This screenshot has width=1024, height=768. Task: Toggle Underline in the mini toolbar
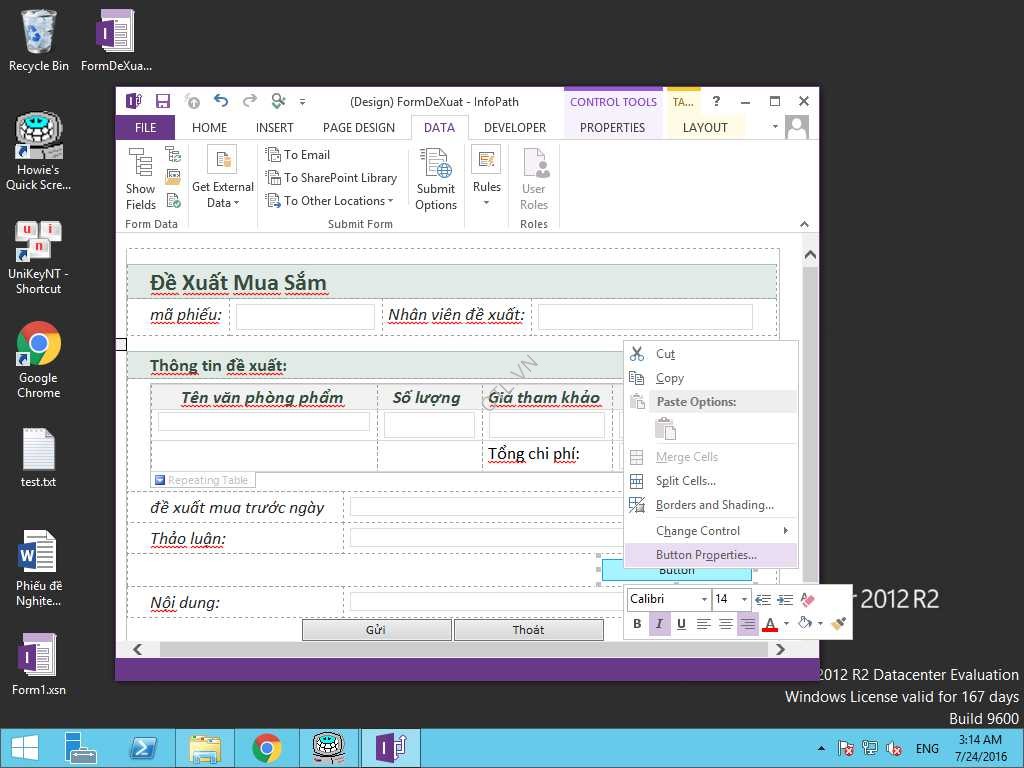681,624
